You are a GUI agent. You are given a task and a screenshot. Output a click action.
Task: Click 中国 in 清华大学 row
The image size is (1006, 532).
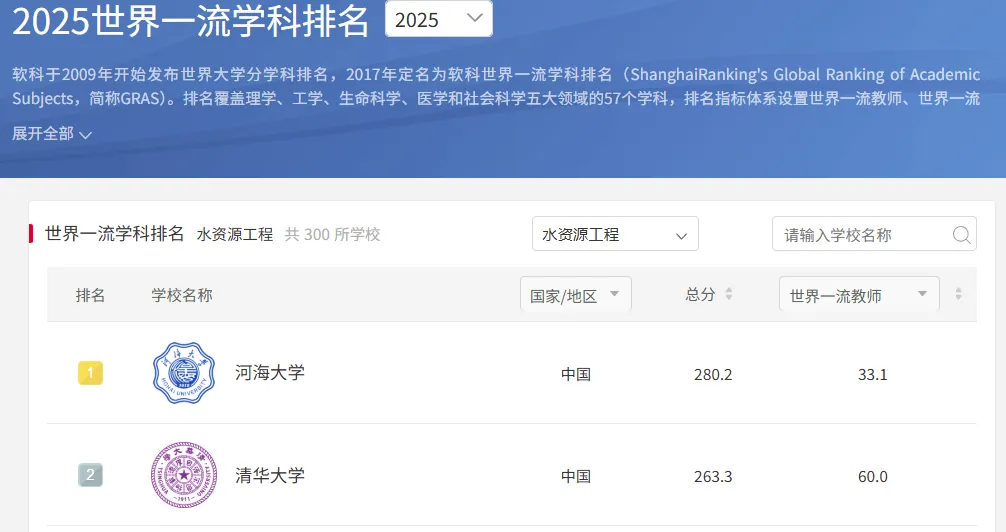pos(575,476)
